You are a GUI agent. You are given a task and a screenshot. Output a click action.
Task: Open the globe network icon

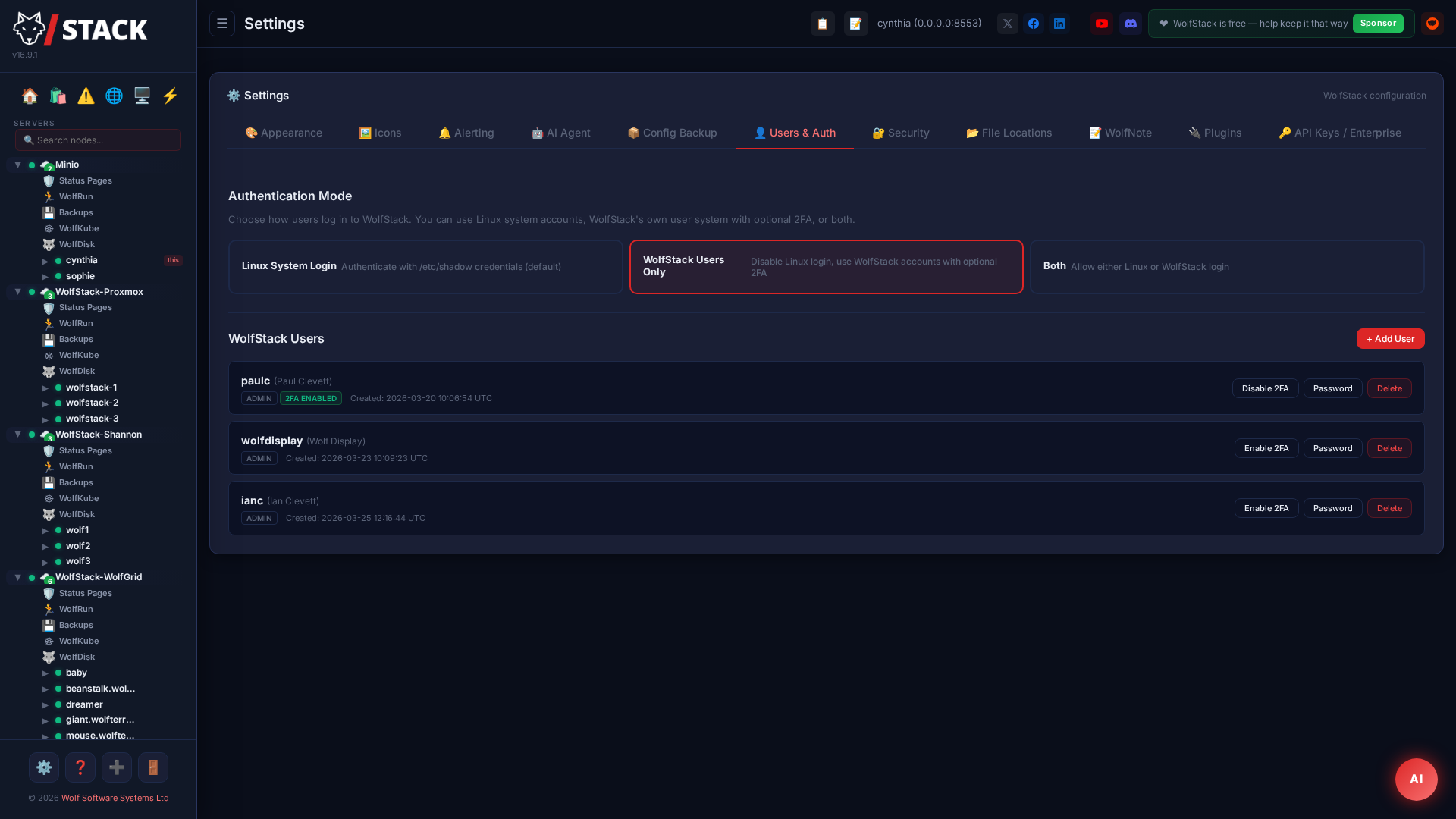coord(114,96)
